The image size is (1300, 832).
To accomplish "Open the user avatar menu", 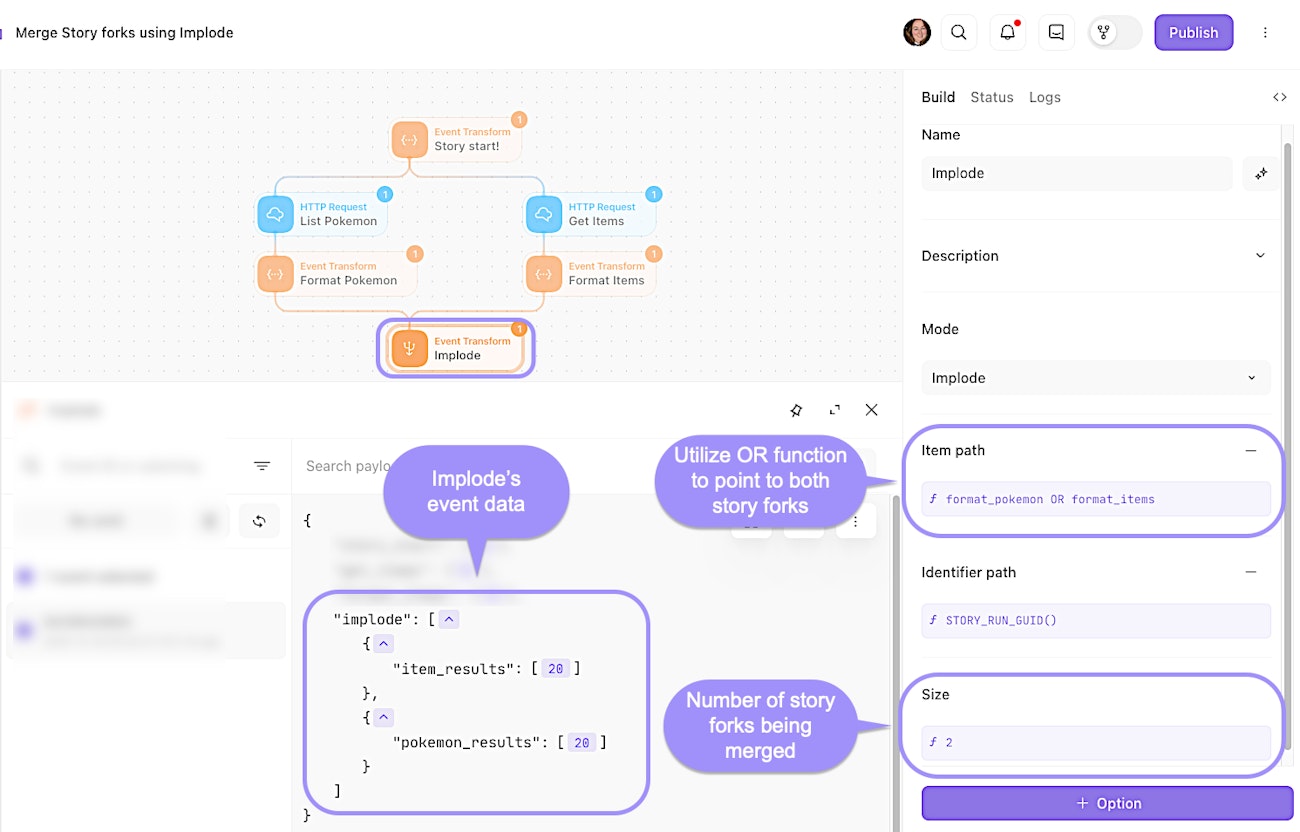I will click(x=917, y=32).
